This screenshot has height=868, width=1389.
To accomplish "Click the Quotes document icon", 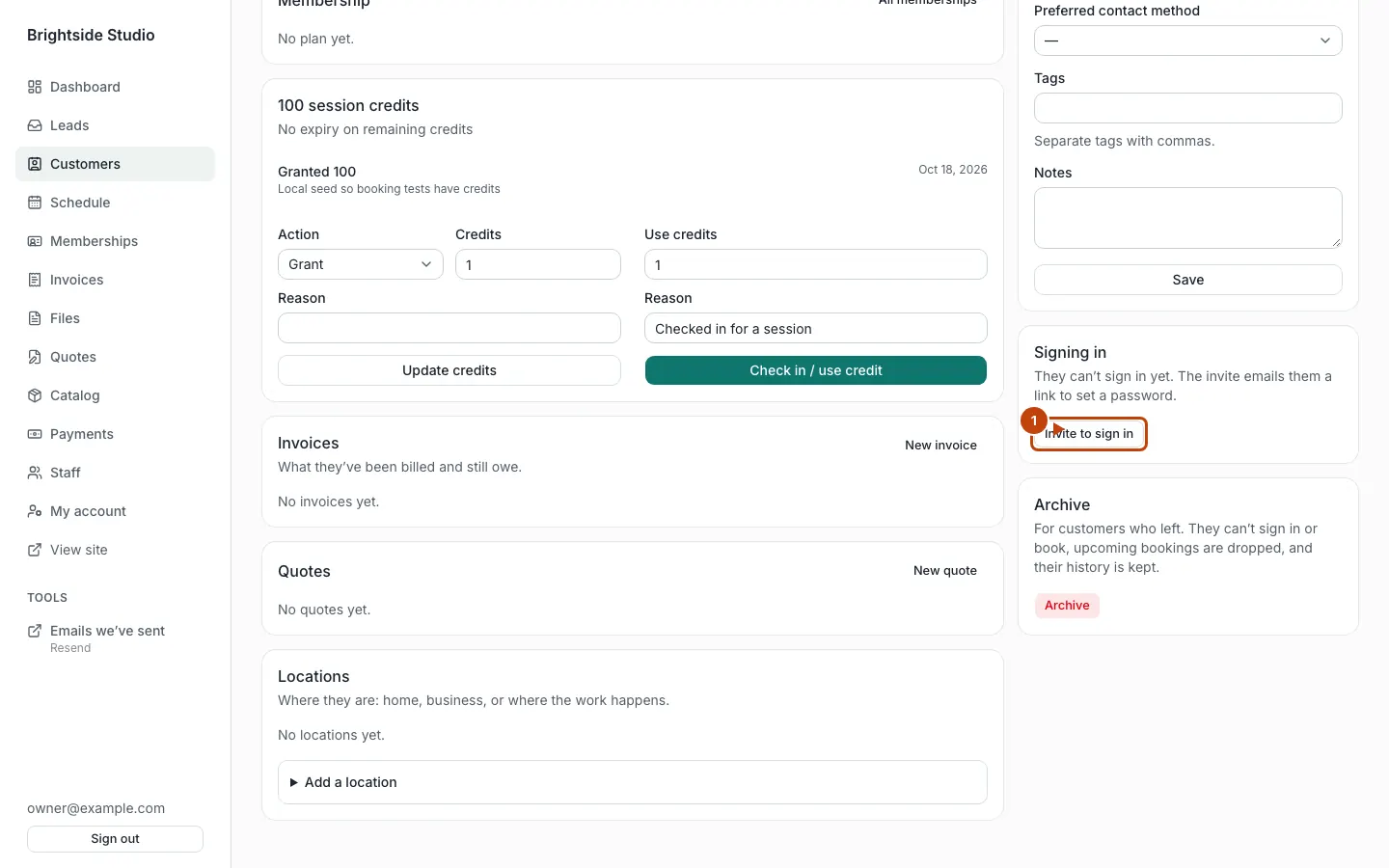I will (35, 357).
